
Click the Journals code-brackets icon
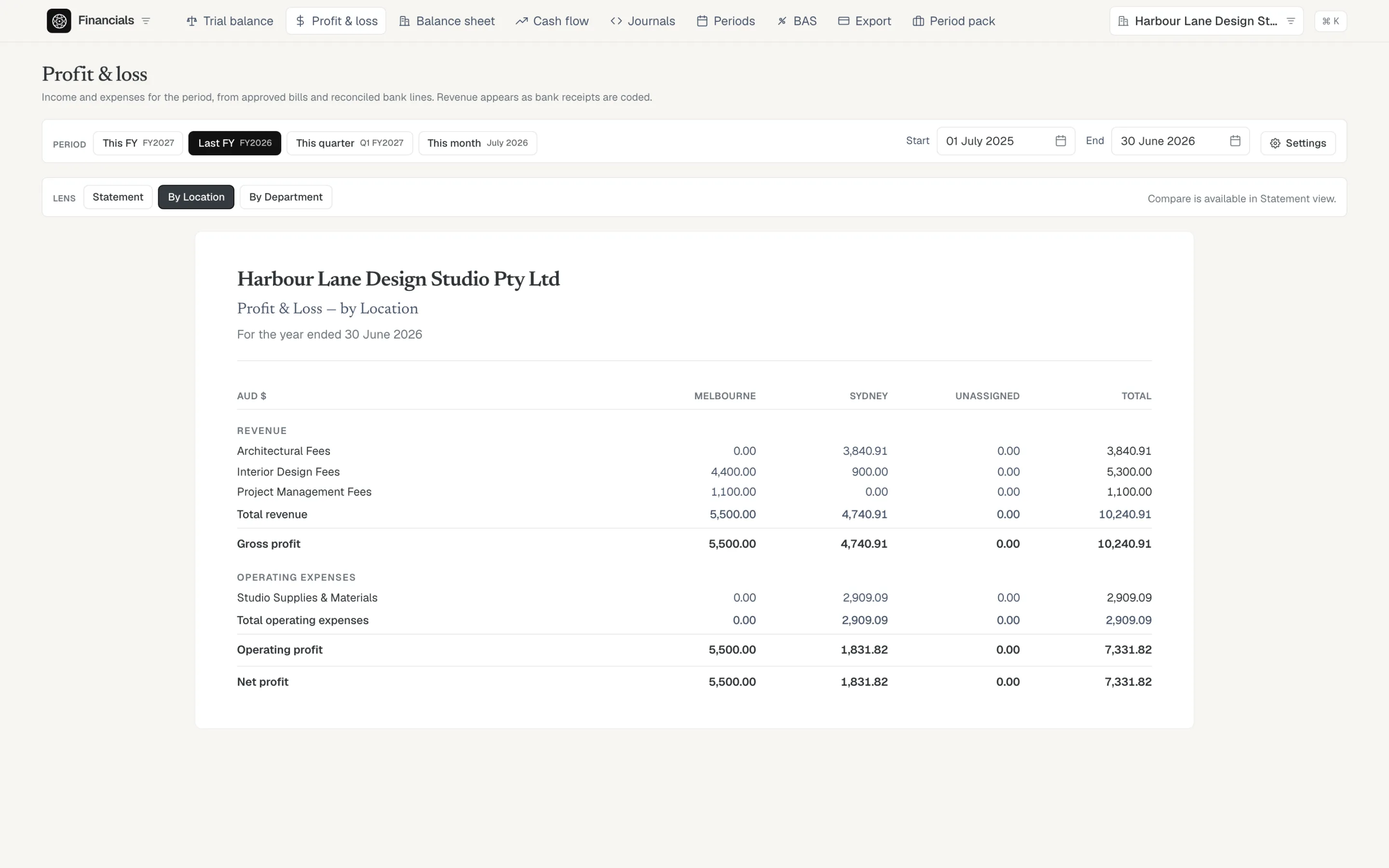click(x=616, y=21)
